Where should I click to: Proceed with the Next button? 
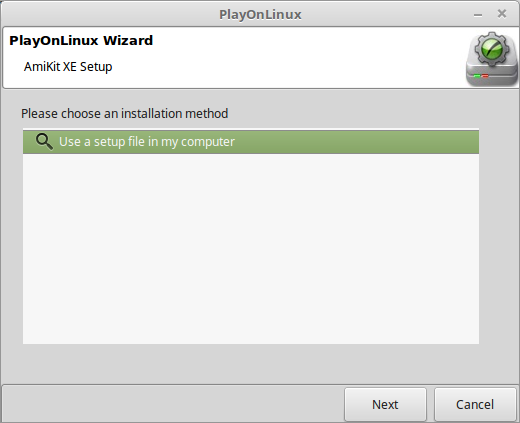(385, 404)
